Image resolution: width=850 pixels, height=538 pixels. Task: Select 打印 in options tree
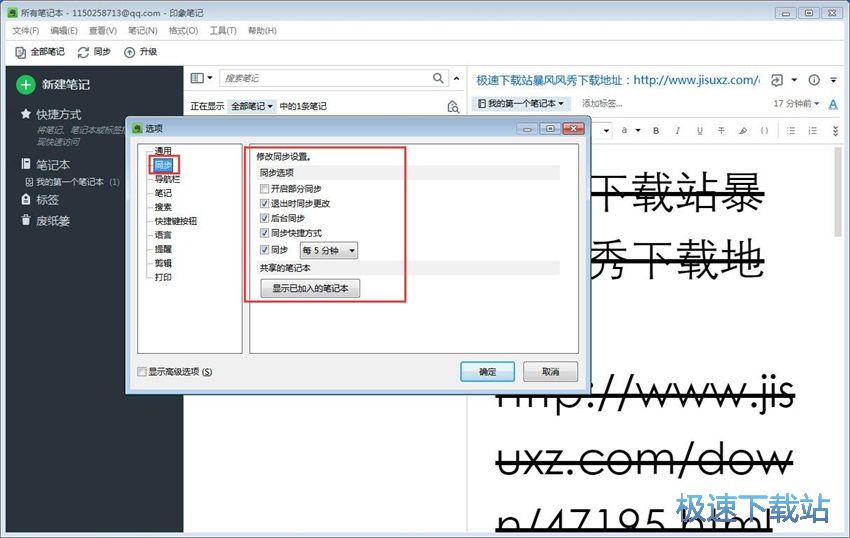tap(163, 277)
